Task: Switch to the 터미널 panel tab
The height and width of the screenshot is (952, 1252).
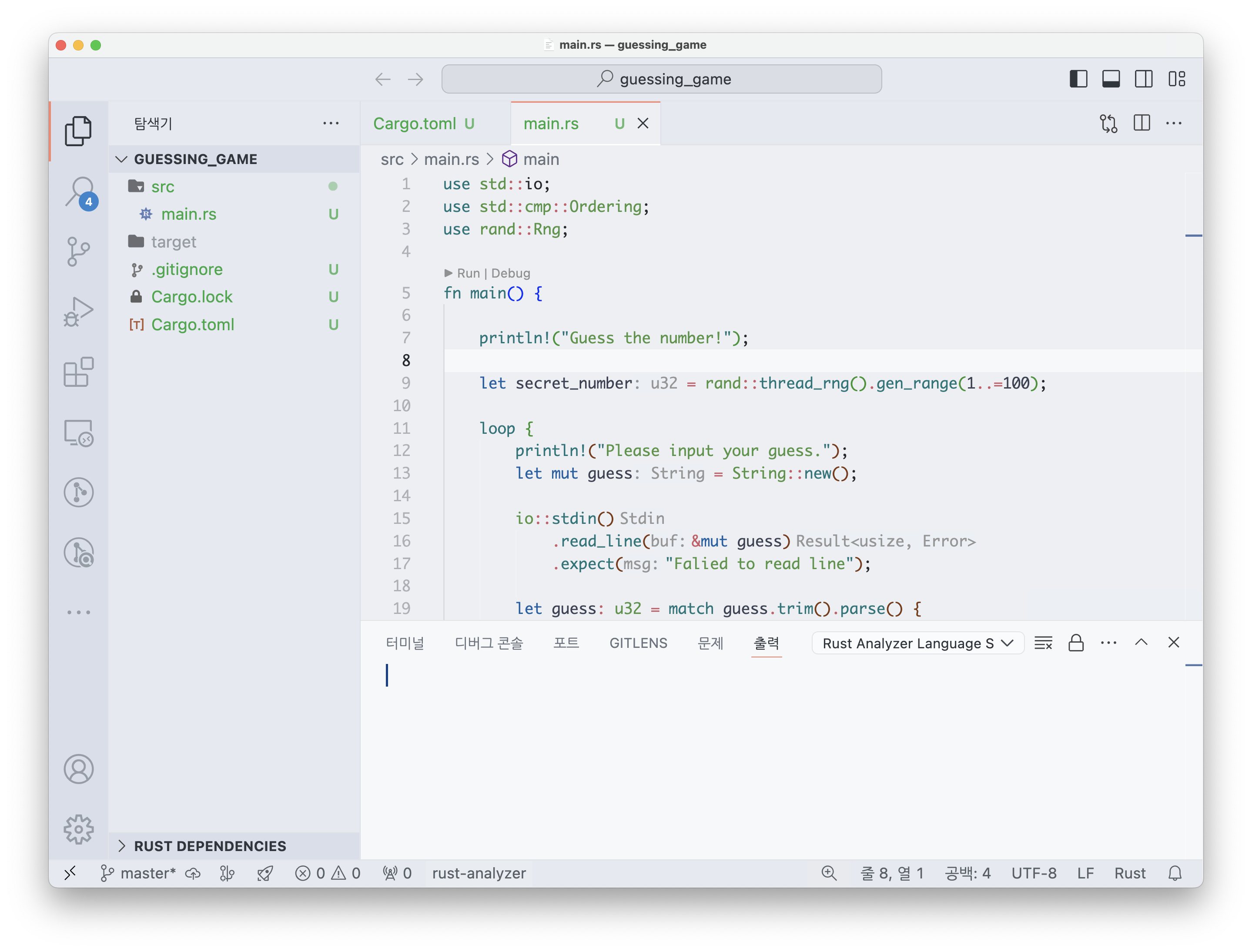Action: [405, 643]
